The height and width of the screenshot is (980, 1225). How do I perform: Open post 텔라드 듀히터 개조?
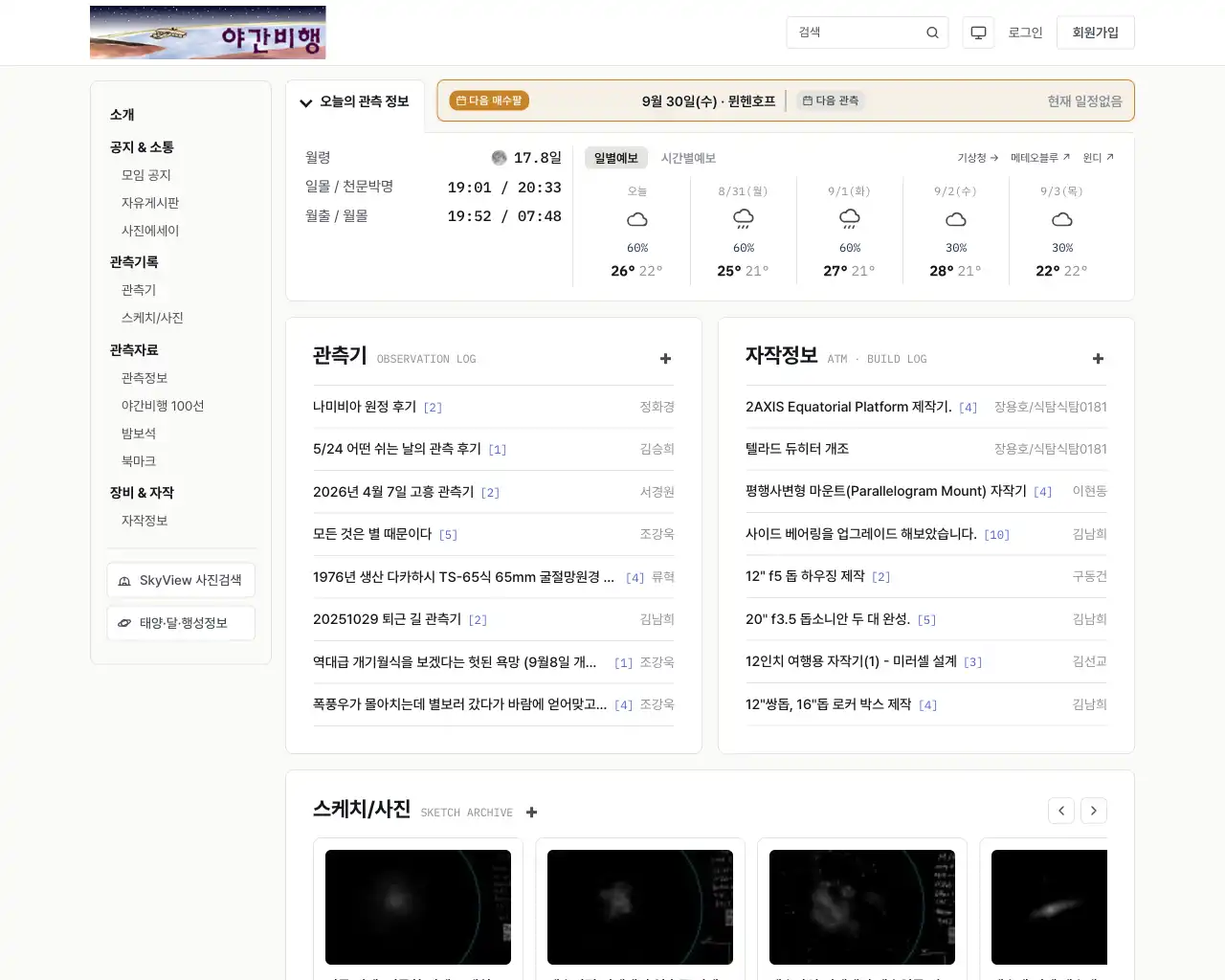coord(797,449)
